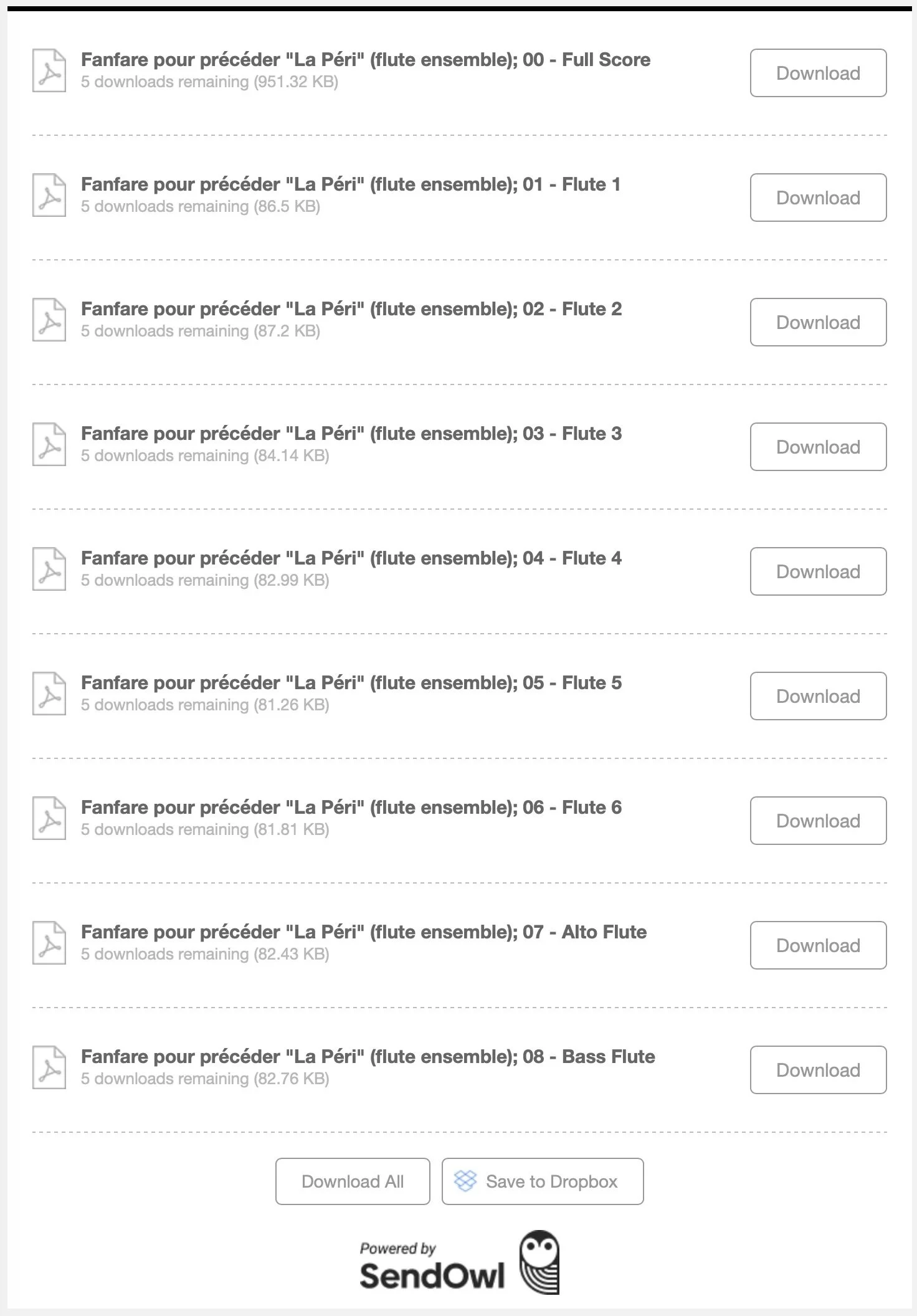
Task: Click PDF icon beside Flute 4 file
Action: click(49, 569)
